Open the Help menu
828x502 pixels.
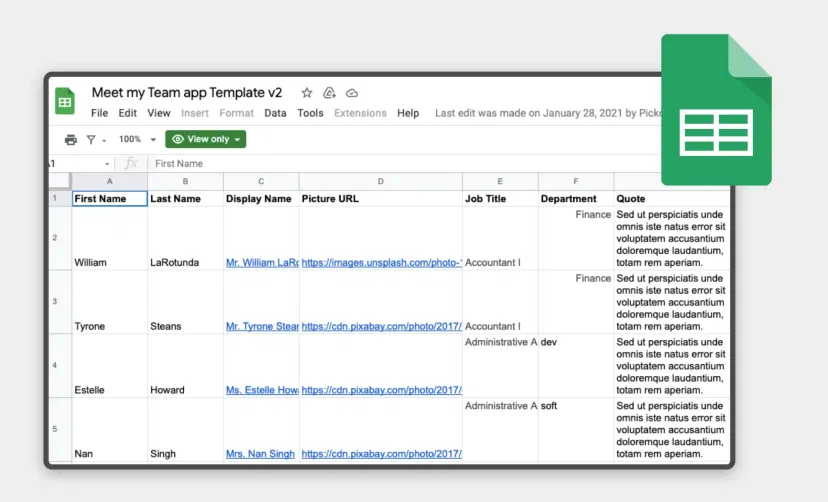click(x=408, y=114)
